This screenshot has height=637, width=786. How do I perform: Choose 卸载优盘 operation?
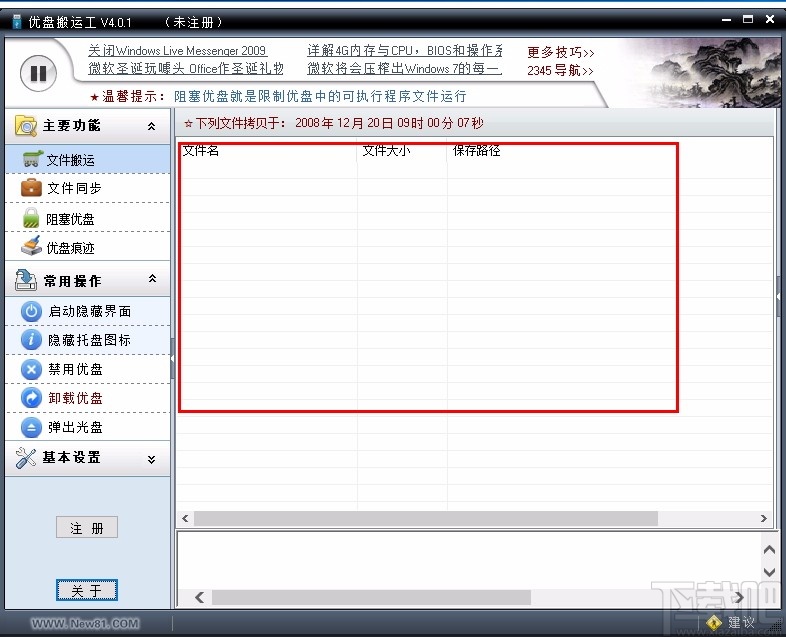[x=88, y=398]
